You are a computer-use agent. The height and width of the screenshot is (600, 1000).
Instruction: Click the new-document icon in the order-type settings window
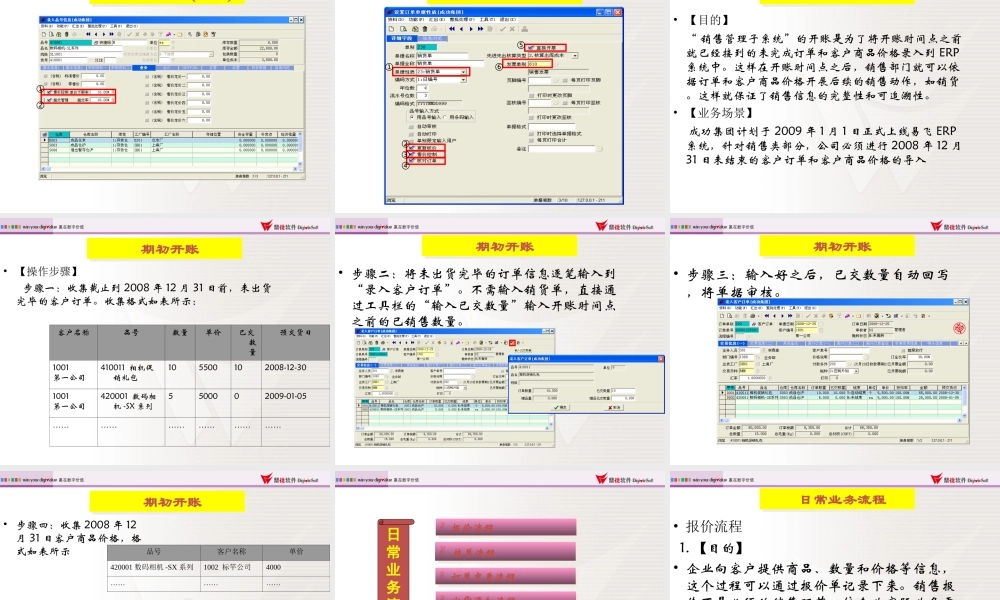tap(391, 29)
